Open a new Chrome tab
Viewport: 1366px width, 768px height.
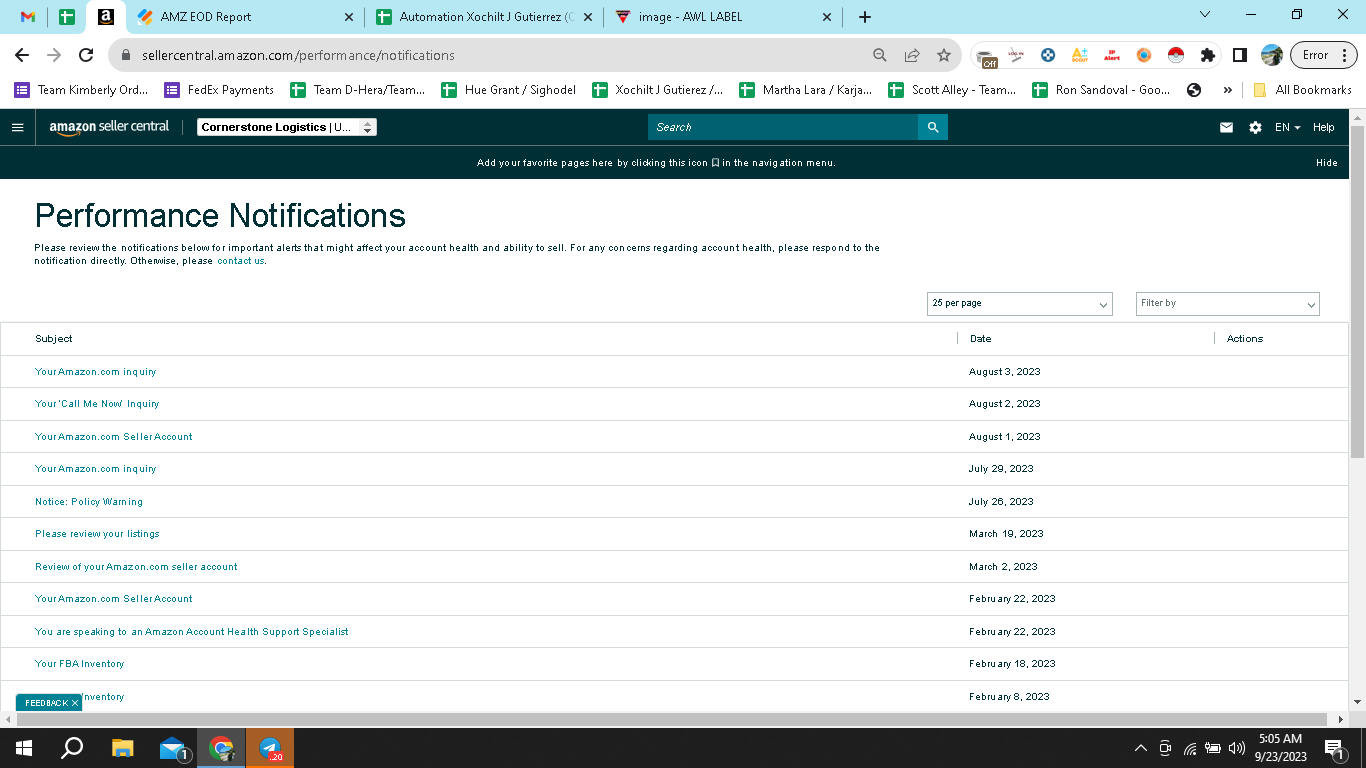(x=865, y=17)
